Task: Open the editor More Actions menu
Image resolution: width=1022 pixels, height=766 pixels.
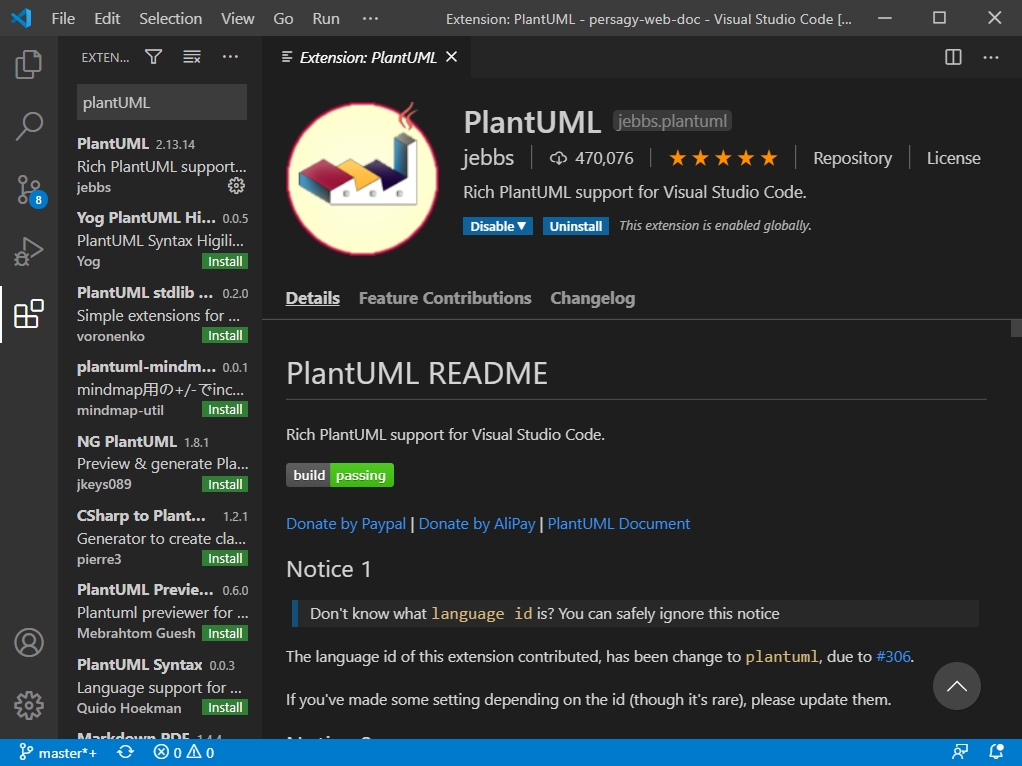Action: coord(990,57)
